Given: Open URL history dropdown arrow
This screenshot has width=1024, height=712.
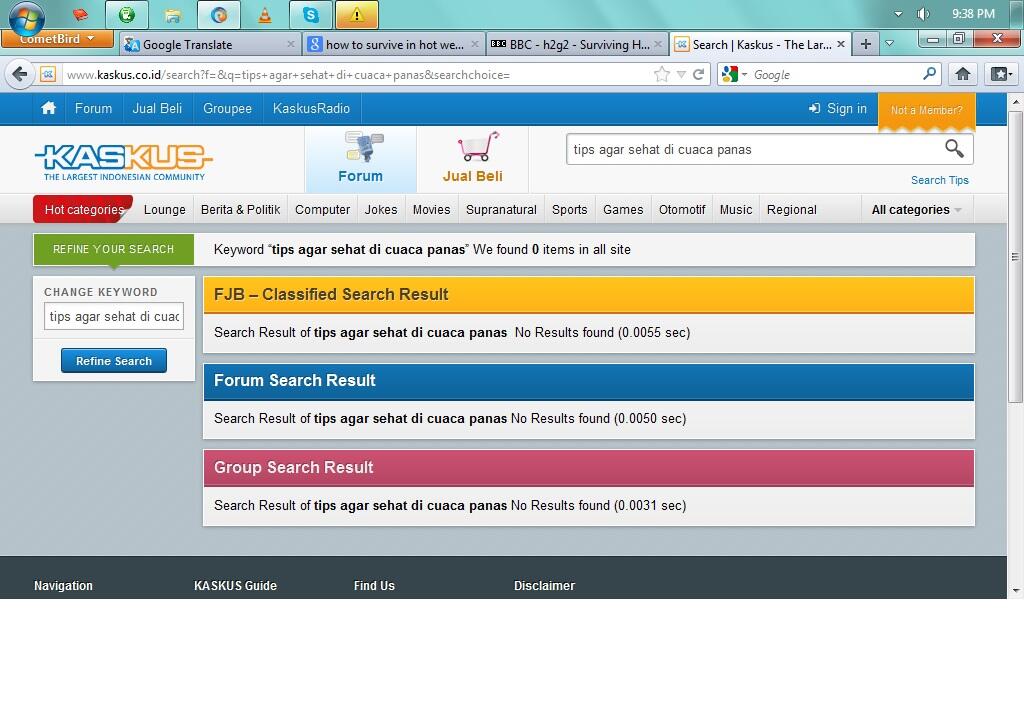Looking at the screenshot, I should [681, 74].
